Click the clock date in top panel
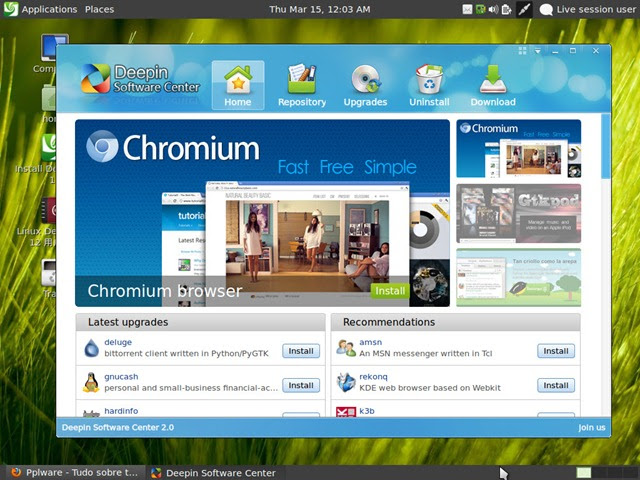Image resolution: width=640 pixels, height=480 pixels. click(x=320, y=9)
